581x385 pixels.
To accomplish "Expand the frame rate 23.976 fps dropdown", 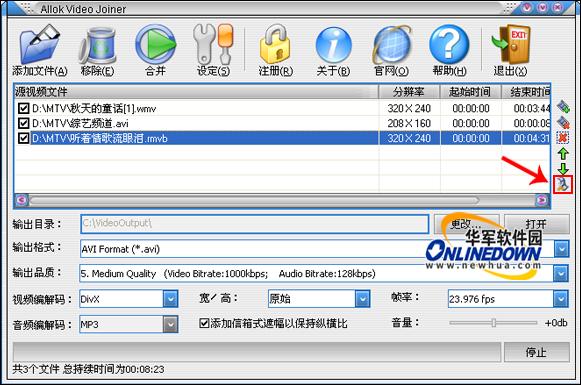I will 561,299.
